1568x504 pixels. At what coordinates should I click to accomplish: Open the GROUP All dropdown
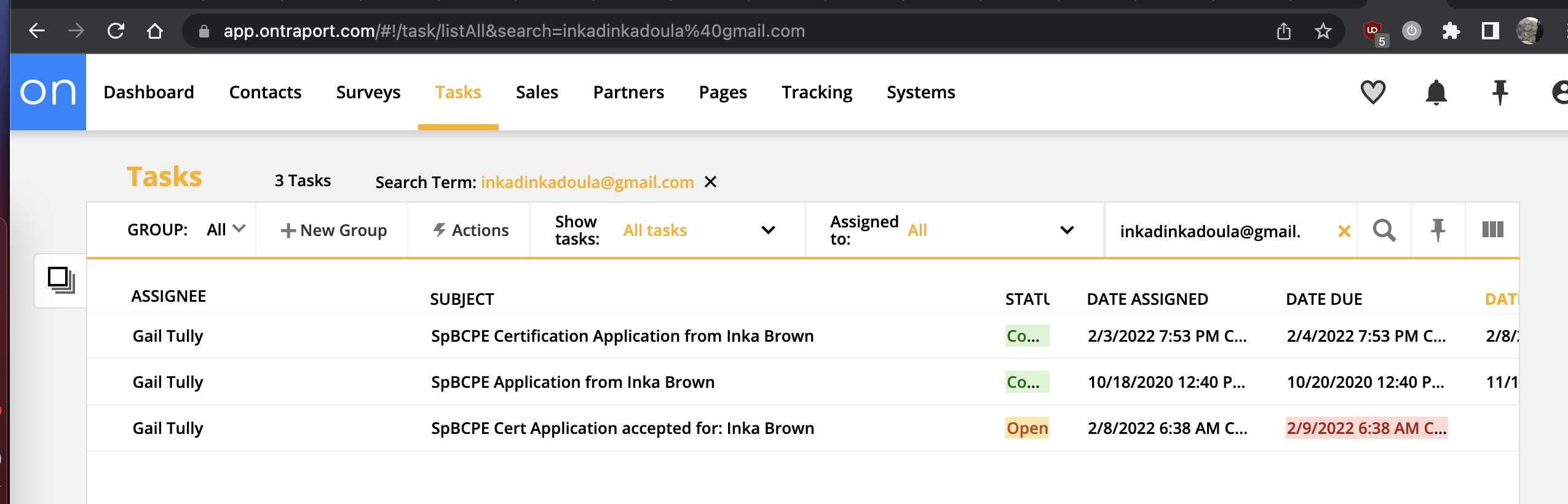[226, 230]
